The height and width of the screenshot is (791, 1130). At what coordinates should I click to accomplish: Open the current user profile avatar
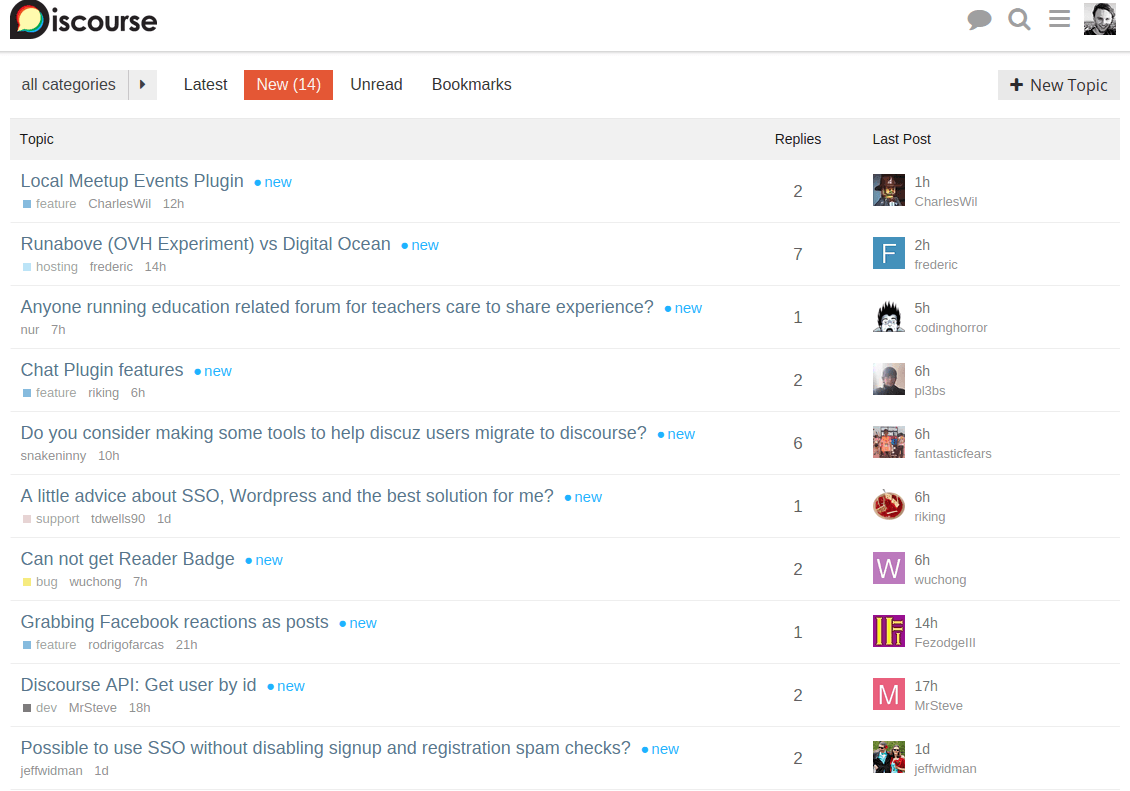[1099, 19]
